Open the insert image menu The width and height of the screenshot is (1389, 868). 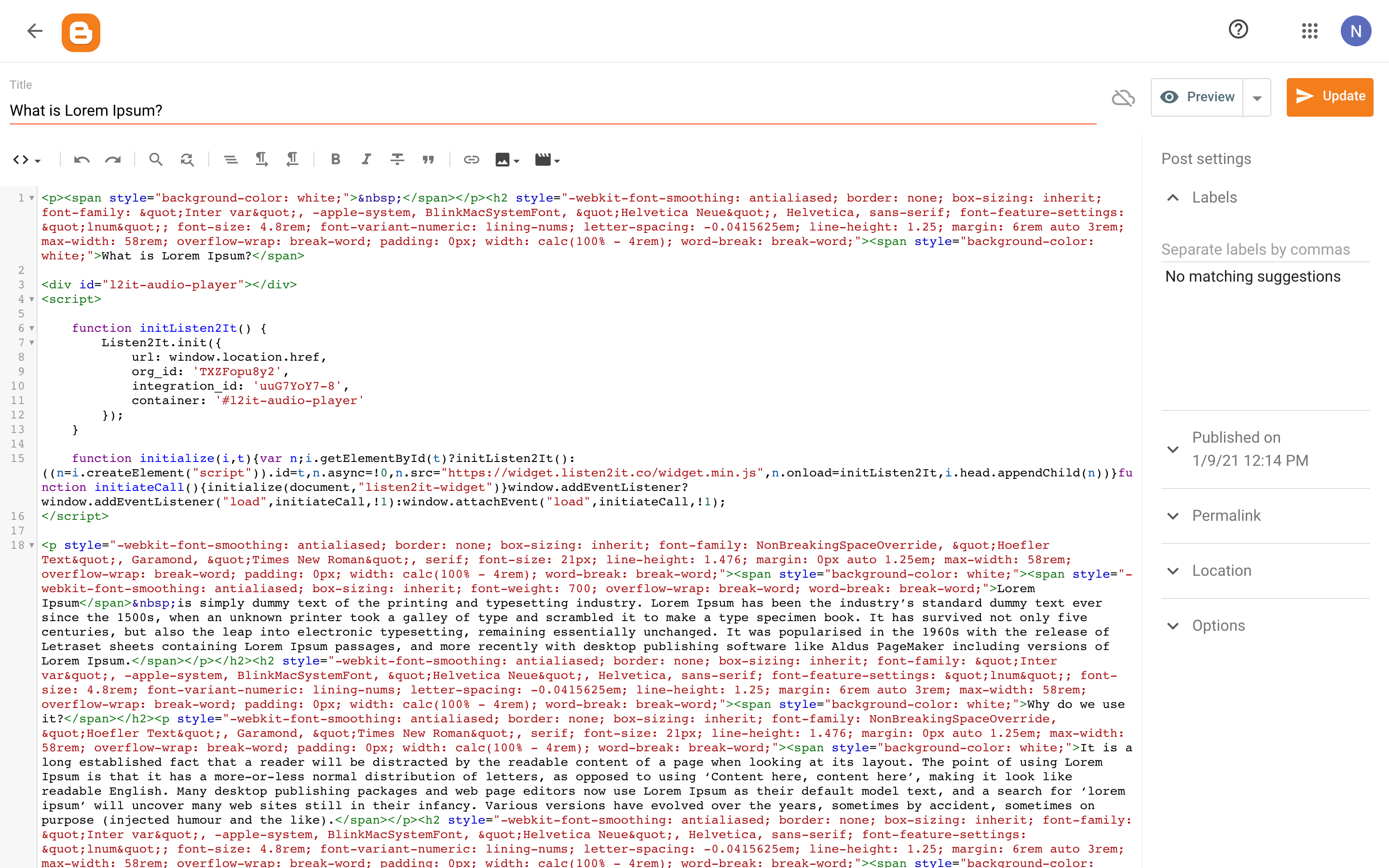pos(507,160)
